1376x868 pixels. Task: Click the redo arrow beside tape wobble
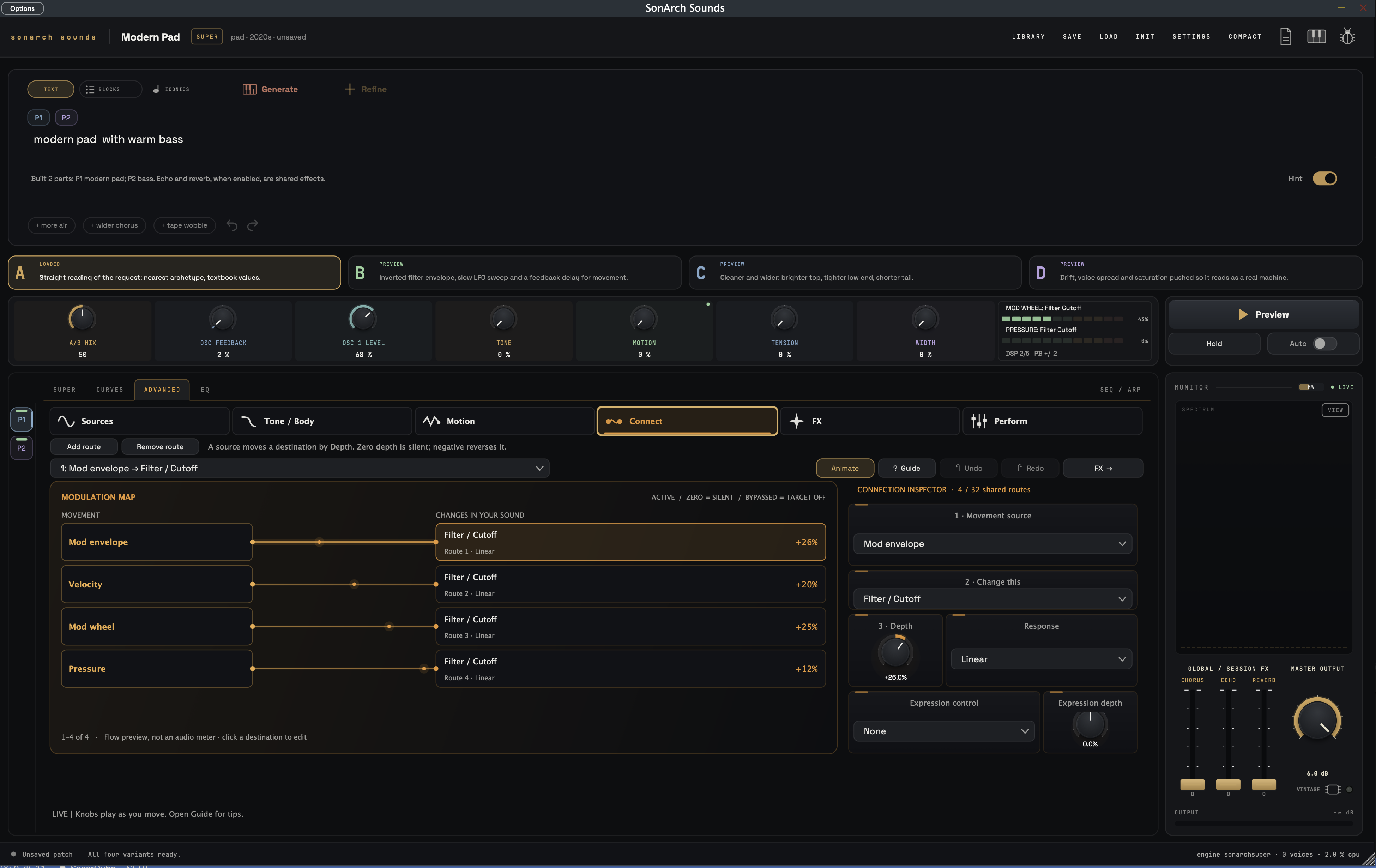253,225
